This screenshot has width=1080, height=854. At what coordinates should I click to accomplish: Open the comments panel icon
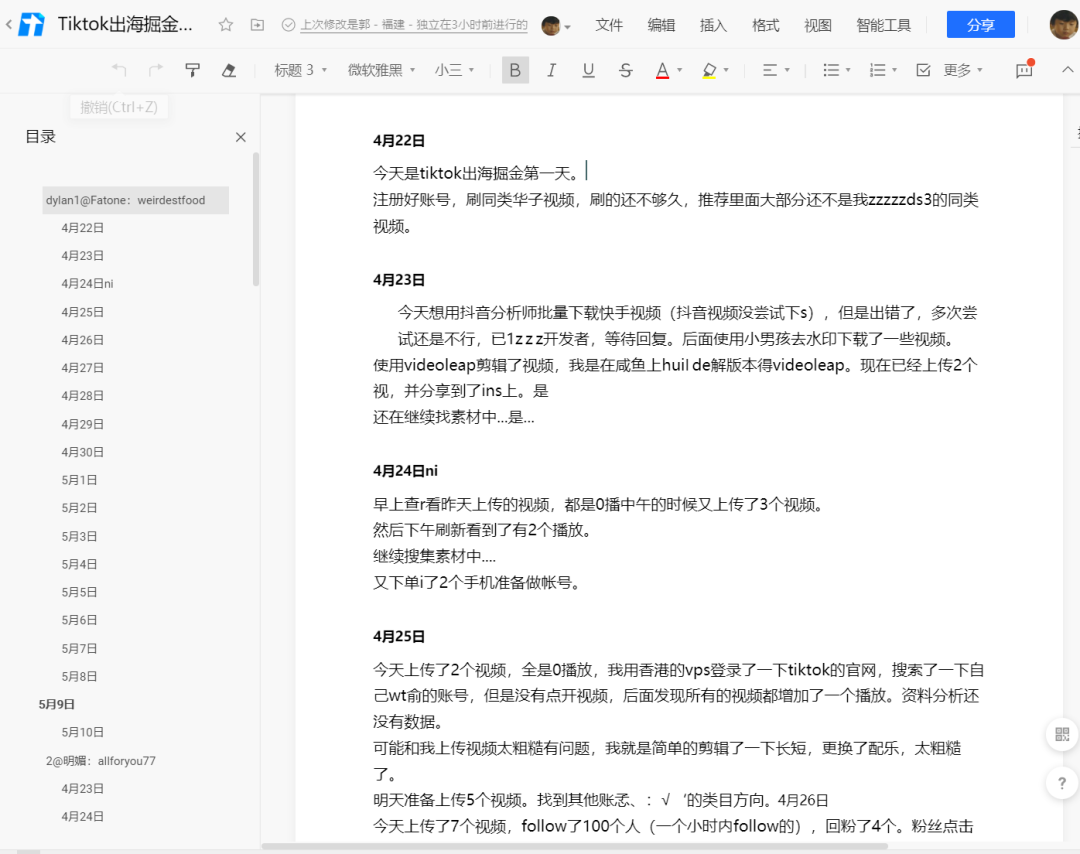(1024, 70)
